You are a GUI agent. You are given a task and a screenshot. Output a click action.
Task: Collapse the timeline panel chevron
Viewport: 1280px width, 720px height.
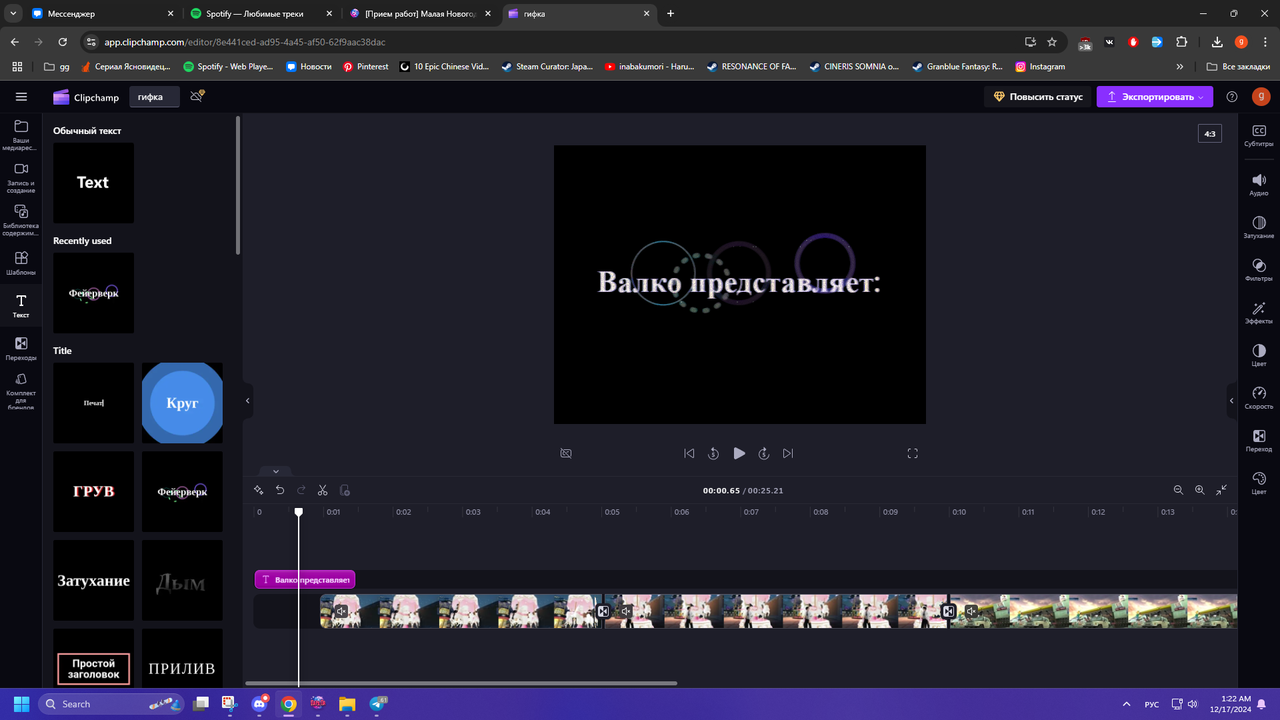[x=275, y=471]
